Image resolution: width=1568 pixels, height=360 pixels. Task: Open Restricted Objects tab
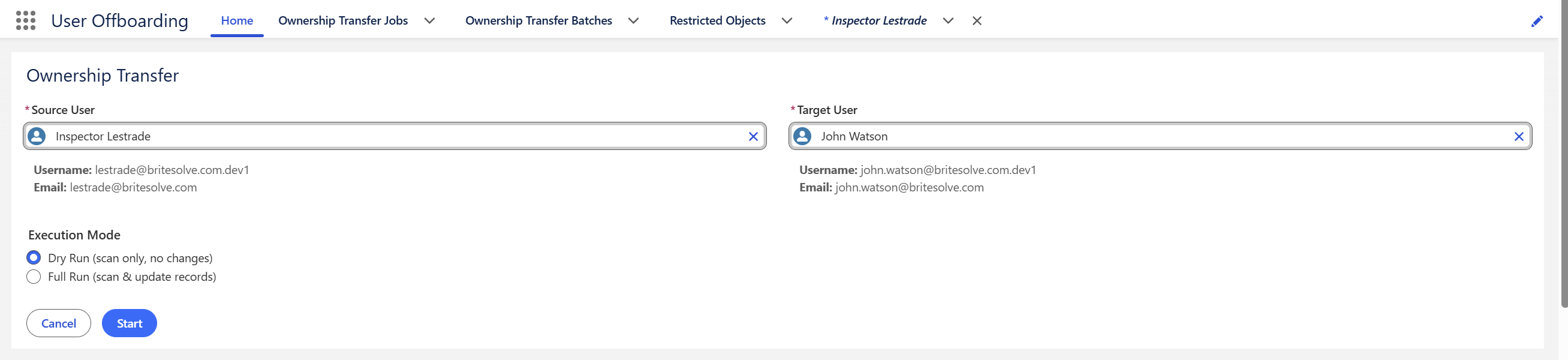point(717,21)
